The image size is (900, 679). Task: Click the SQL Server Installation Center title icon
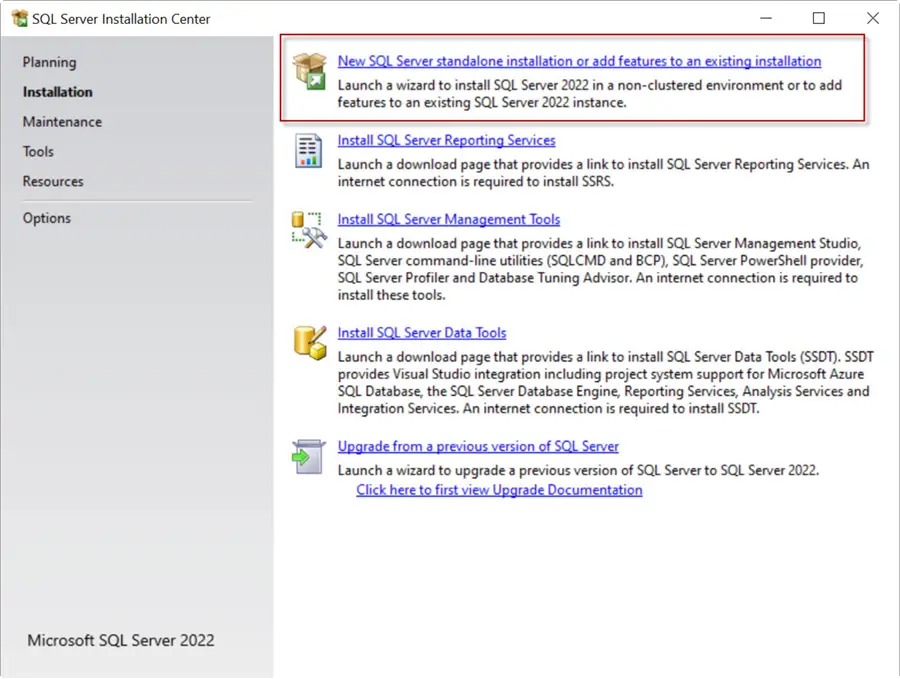[20, 18]
